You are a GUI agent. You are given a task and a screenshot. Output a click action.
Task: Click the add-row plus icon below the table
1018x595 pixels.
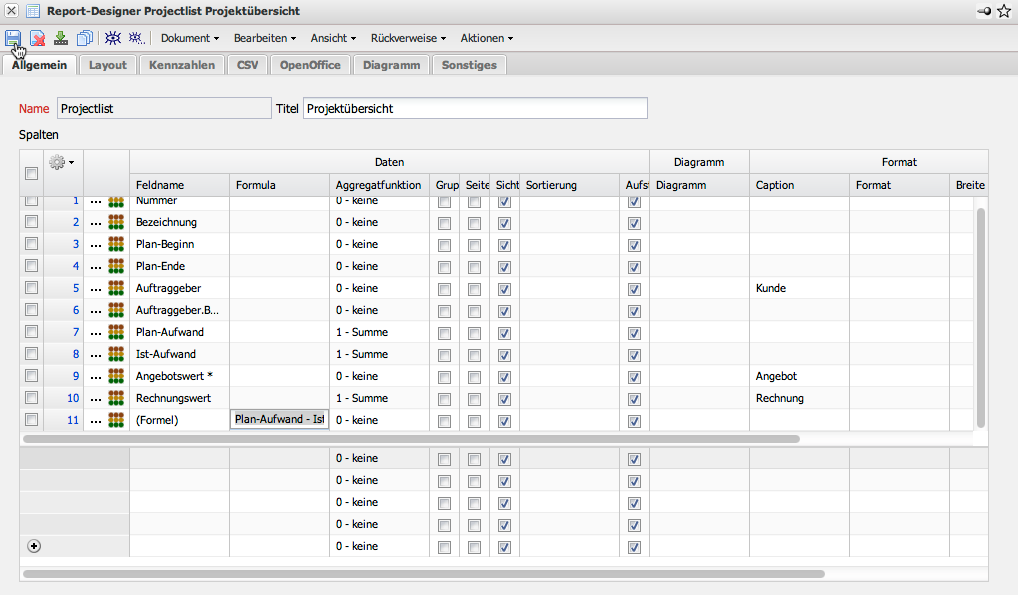[x=34, y=546]
